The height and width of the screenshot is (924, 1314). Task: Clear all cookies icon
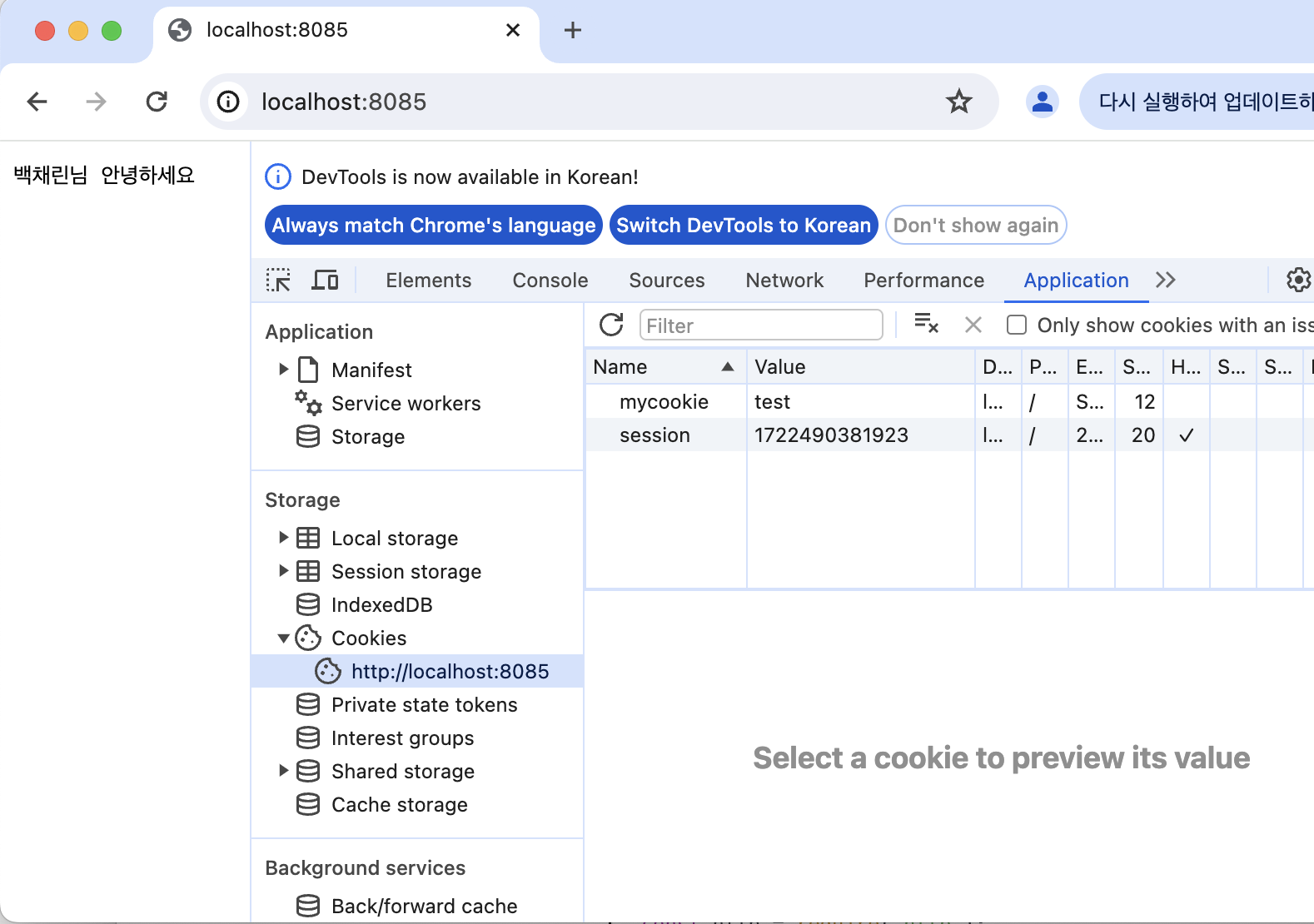[926, 324]
